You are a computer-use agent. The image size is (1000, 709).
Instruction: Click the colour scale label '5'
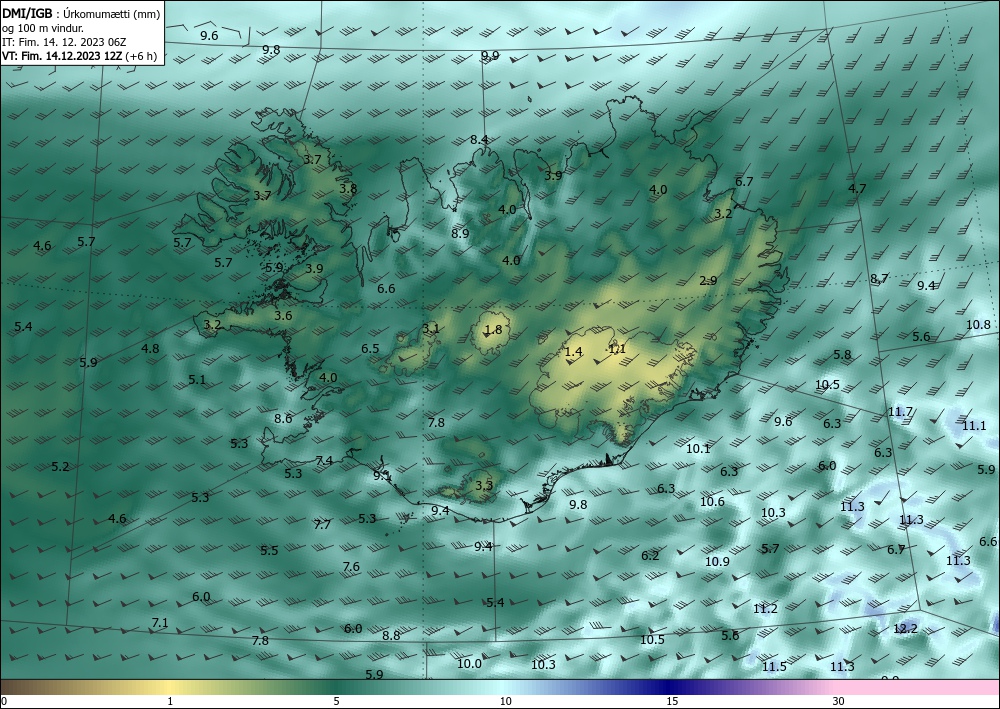click(x=336, y=701)
